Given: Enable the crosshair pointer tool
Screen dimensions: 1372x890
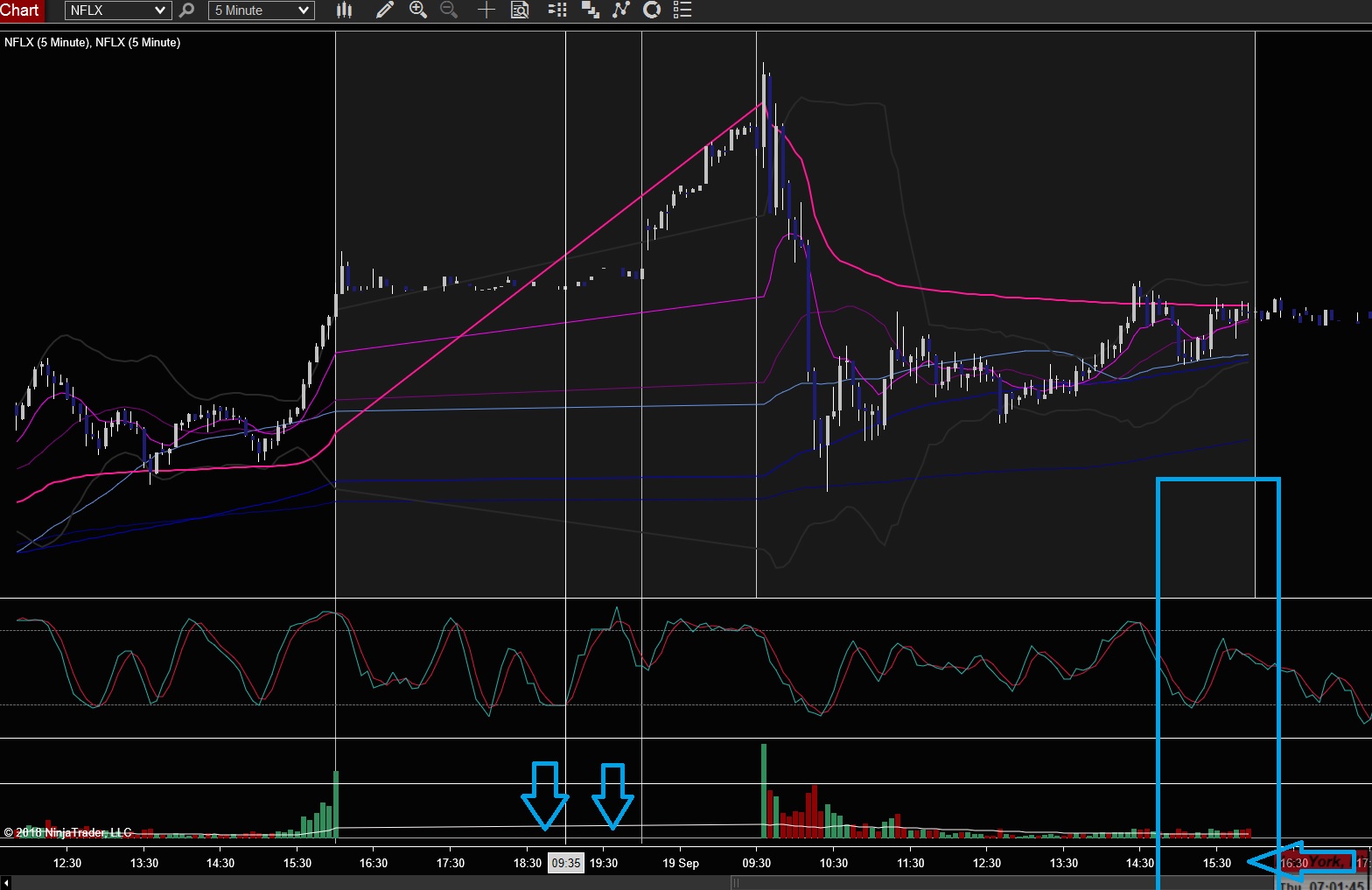Looking at the screenshot, I should pos(486,11).
